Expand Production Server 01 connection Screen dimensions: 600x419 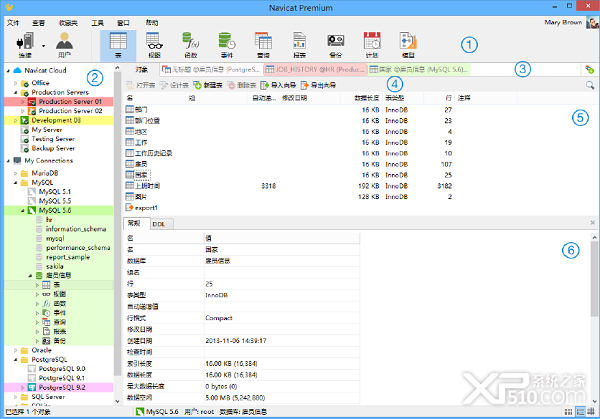pos(23,102)
